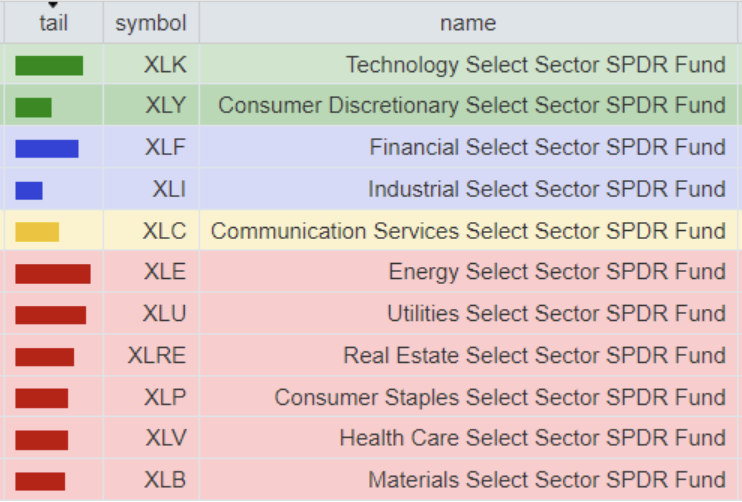Select the XLRE symbol cell

pyautogui.click(x=157, y=356)
